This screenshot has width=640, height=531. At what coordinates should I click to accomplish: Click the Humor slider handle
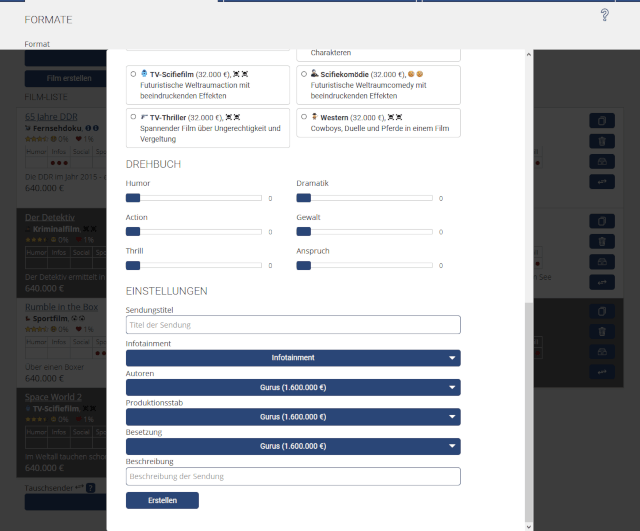pyautogui.click(x=133, y=198)
